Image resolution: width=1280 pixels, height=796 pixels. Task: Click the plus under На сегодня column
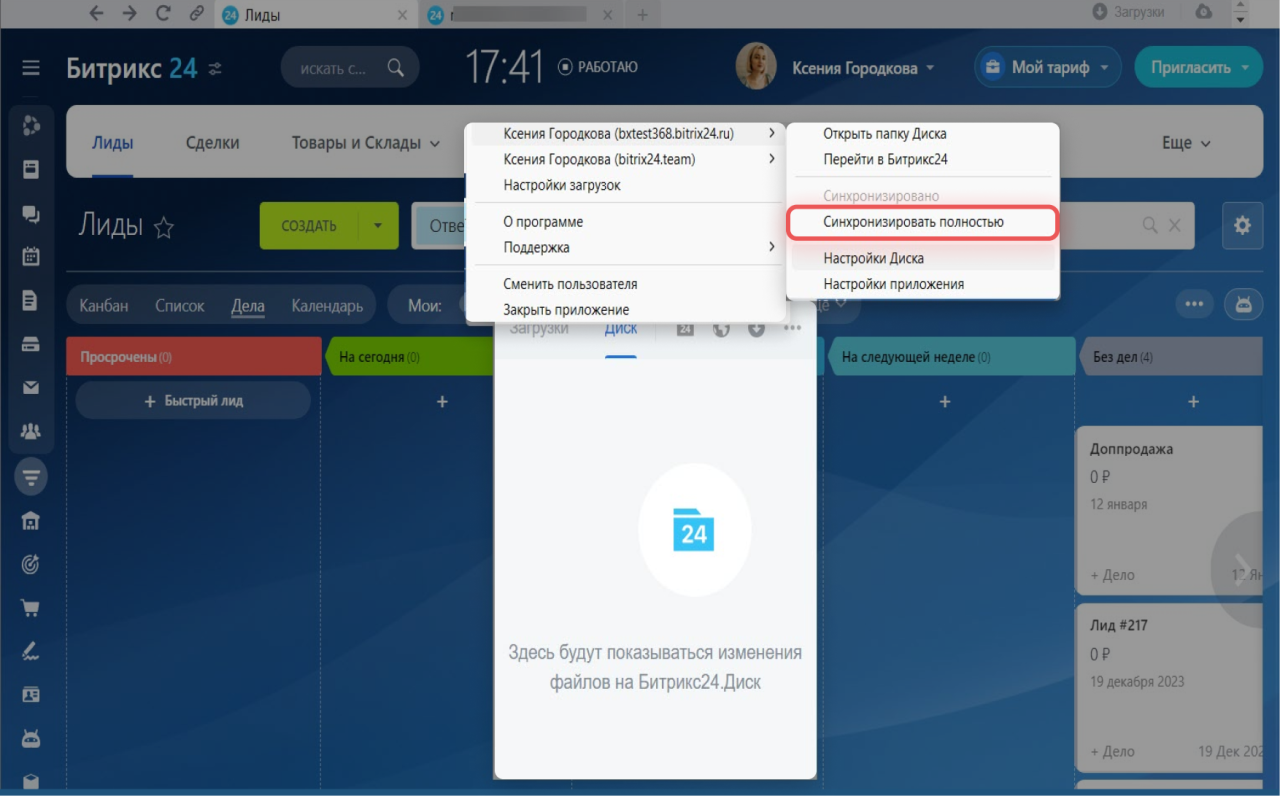[x=442, y=401]
